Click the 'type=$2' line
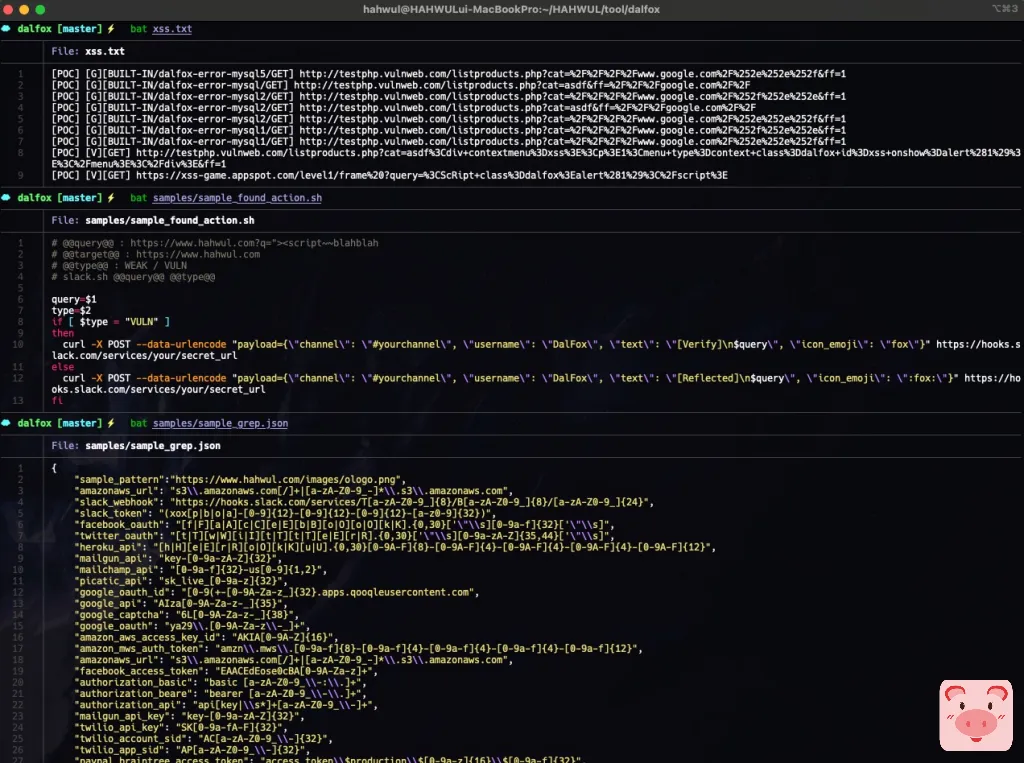The width and height of the screenshot is (1024, 763). (x=71, y=310)
